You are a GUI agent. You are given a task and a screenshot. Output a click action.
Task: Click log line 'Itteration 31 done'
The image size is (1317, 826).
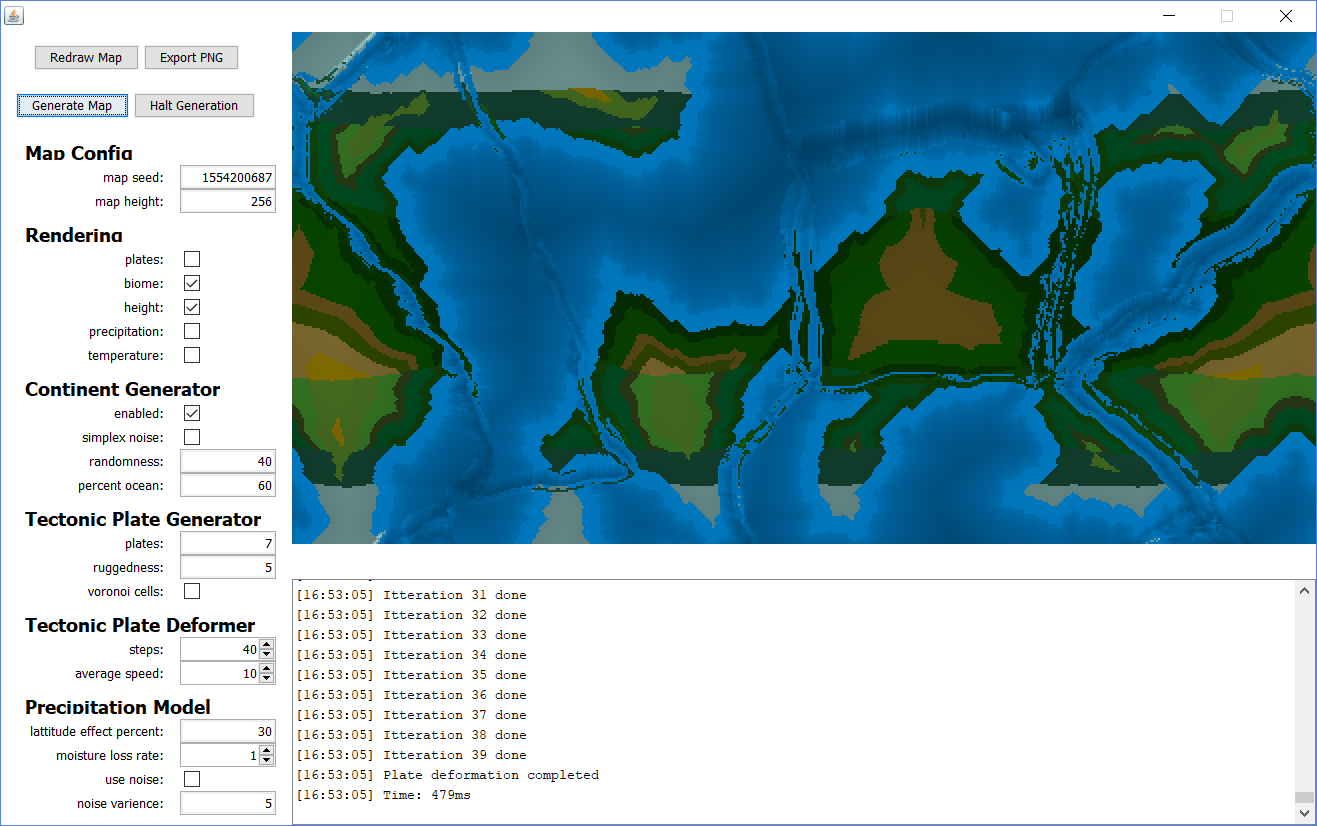click(411, 595)
